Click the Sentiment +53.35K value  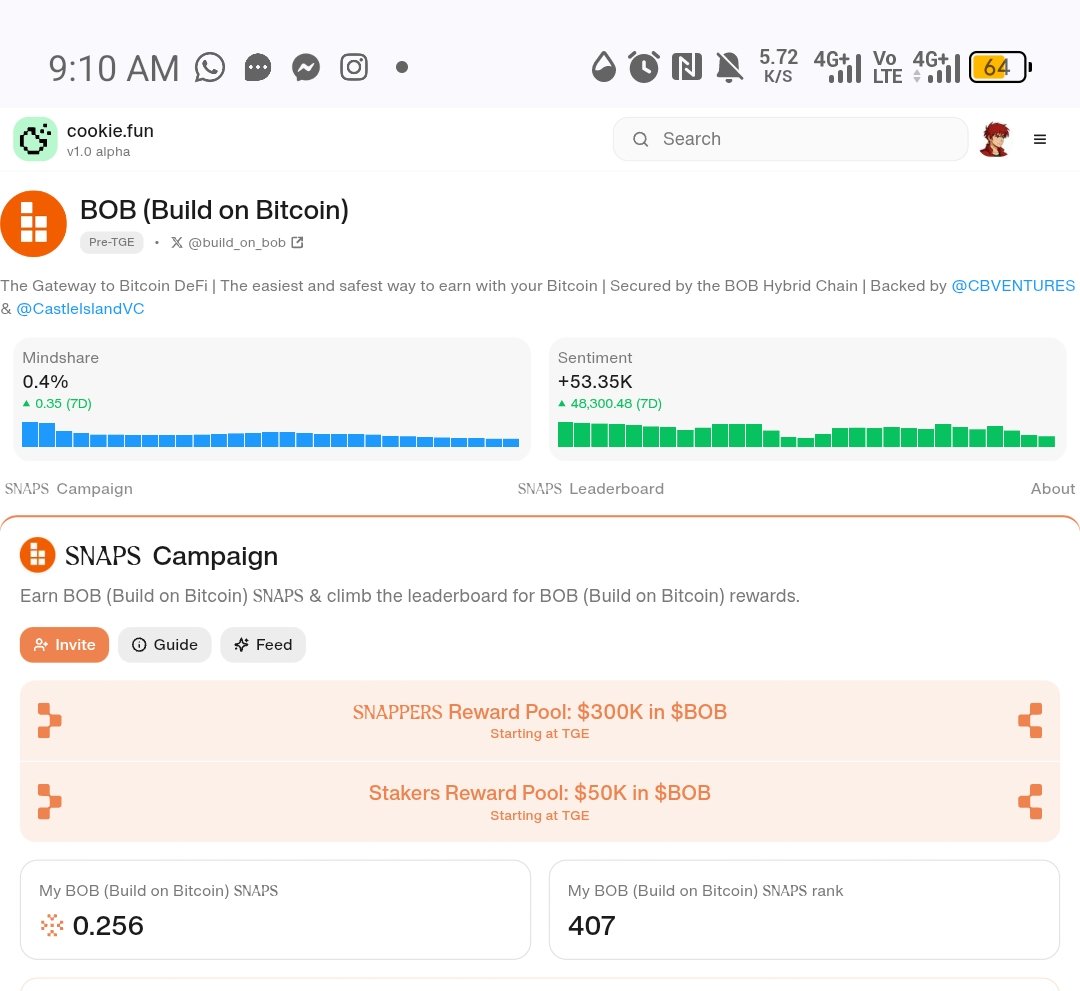pos(595,382)
